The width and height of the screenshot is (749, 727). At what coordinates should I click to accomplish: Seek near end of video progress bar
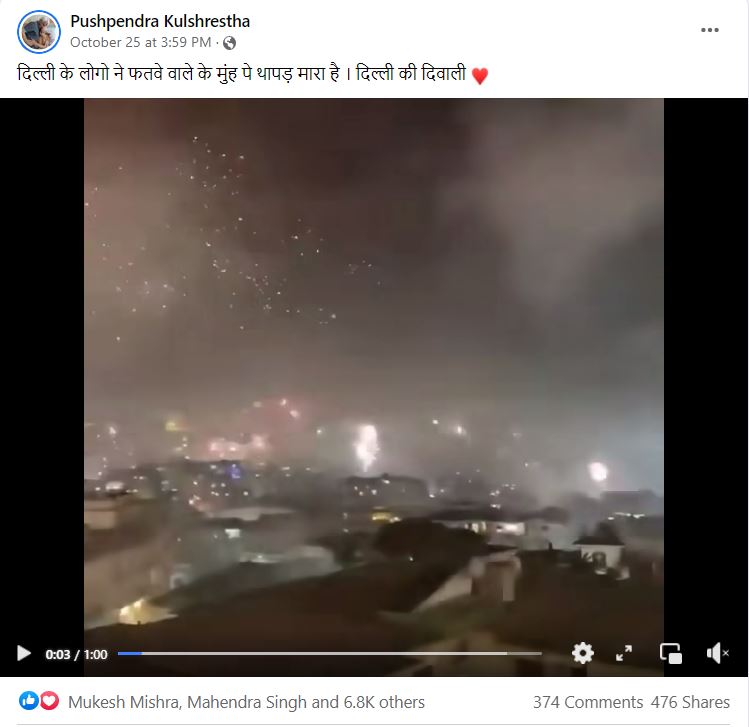point(525,653)
